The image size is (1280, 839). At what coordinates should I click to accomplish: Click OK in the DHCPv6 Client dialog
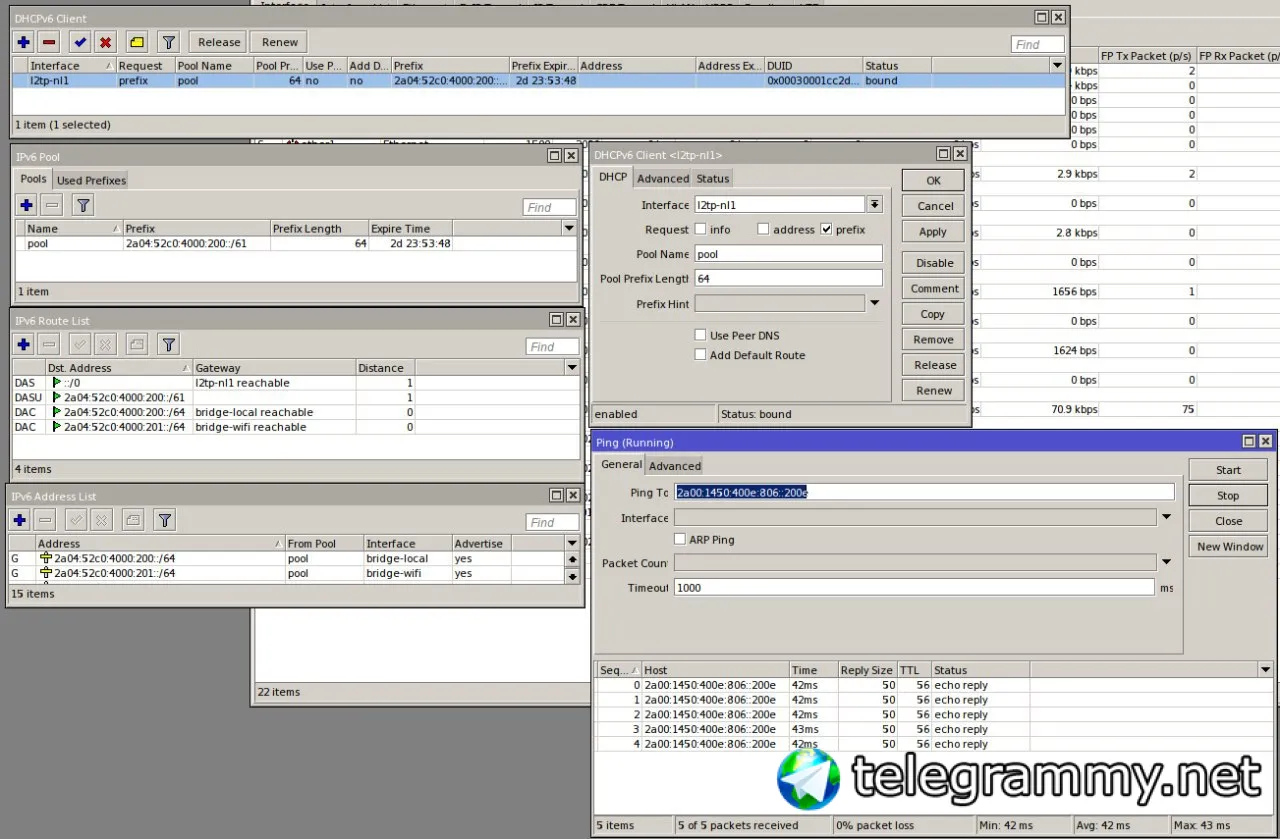pos(934,181)
